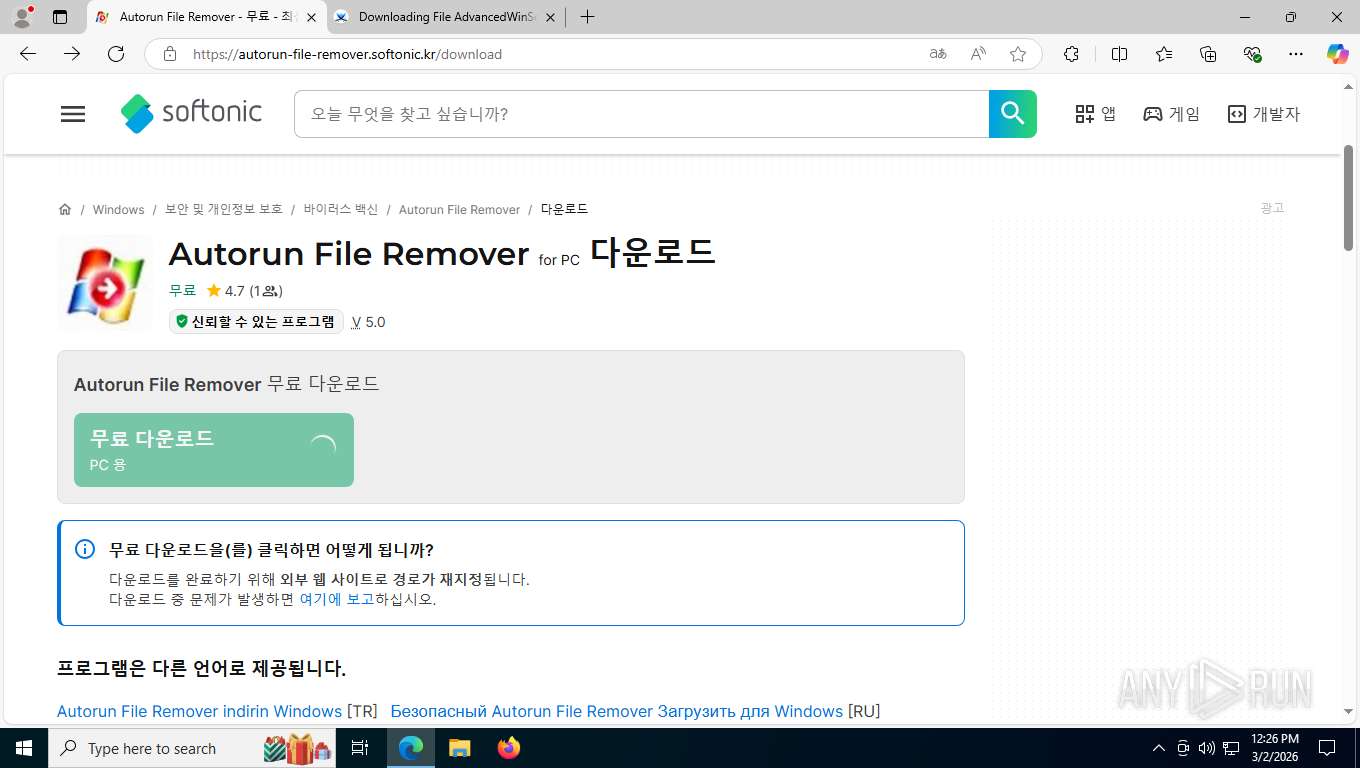This screenshot has height=768, width=1360.
Task: Open 보안 및 개인정보 보호 breadcrumb
Action: (224, 209)
